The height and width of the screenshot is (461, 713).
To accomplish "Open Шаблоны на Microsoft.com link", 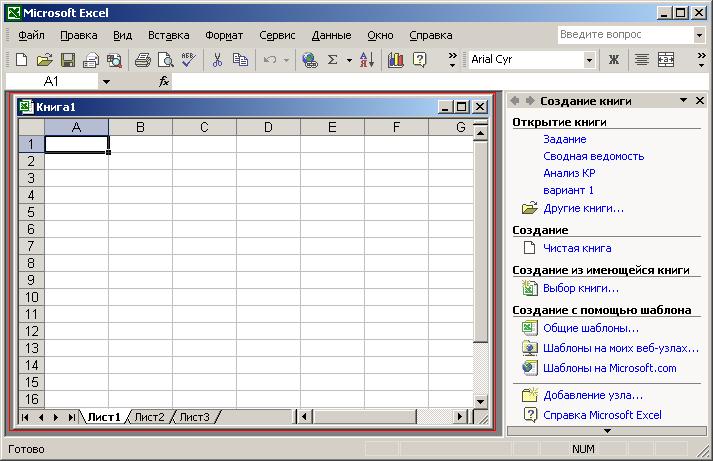I will (610, 368).
